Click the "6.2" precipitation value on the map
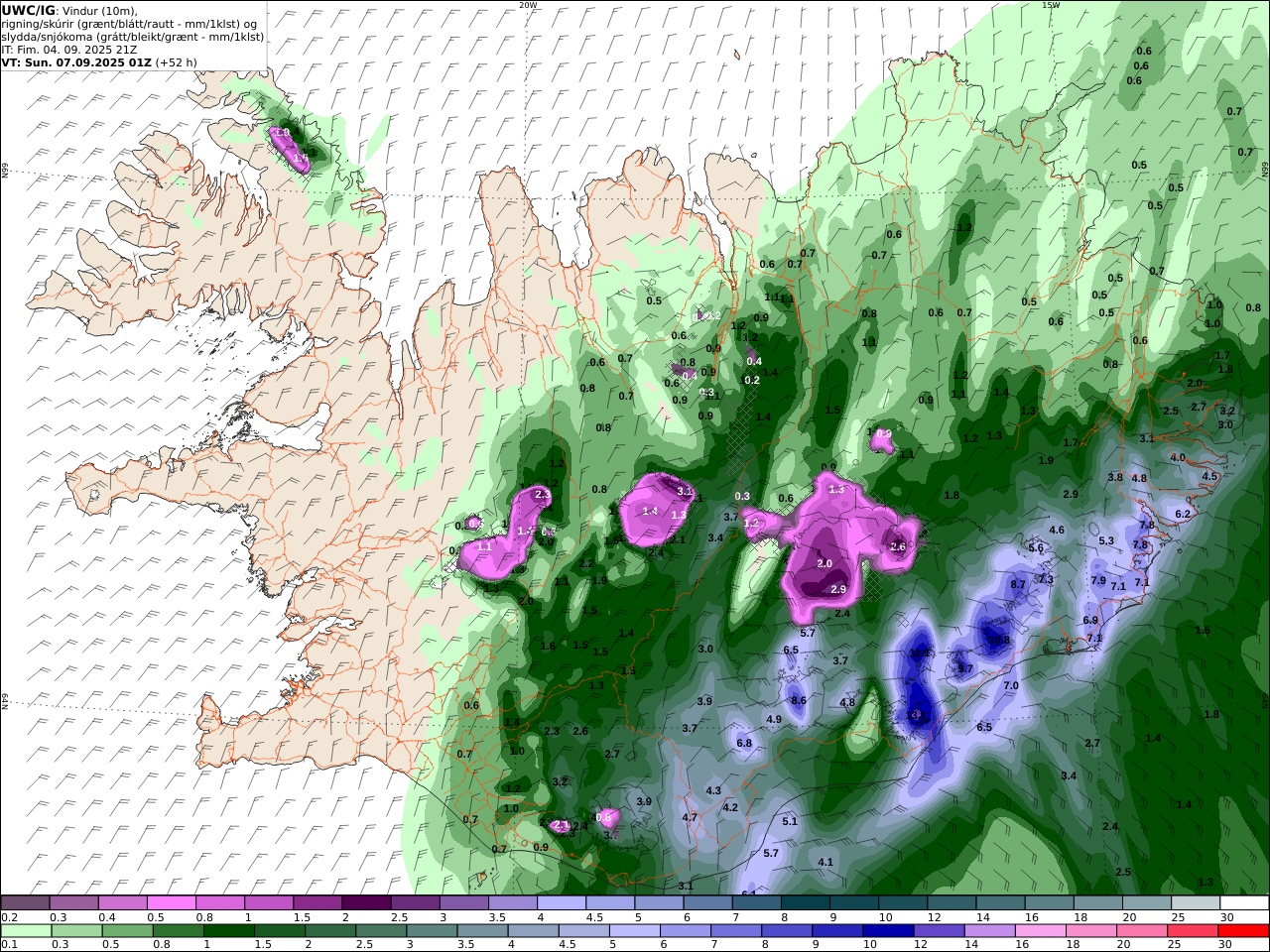The height and width of the screenshot is (952, 1270). pos(1183,514)
